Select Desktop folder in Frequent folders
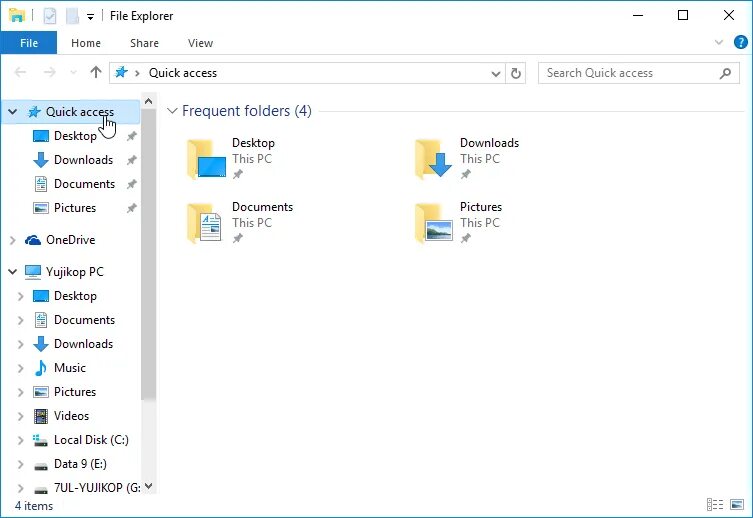The height and width of the screenshot is (518, 753). point(231,158)
